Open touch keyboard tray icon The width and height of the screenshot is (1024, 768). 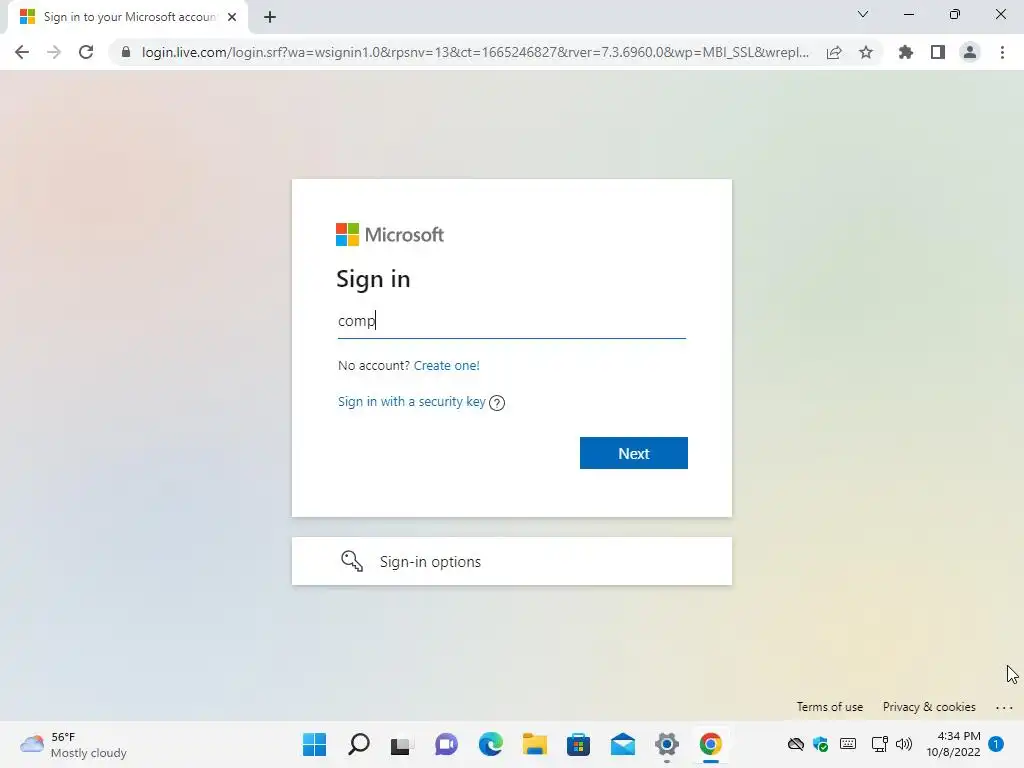coord(848,744)
